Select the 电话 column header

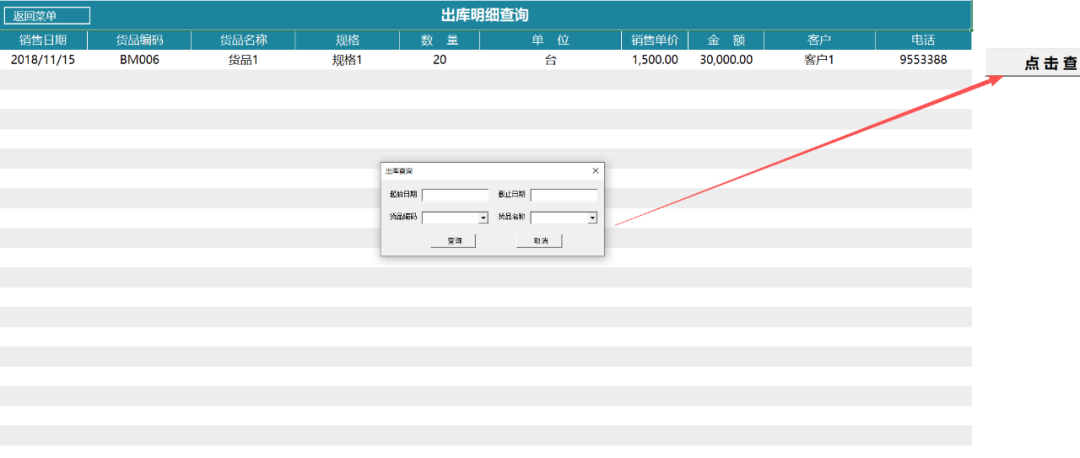click(923, 40)
